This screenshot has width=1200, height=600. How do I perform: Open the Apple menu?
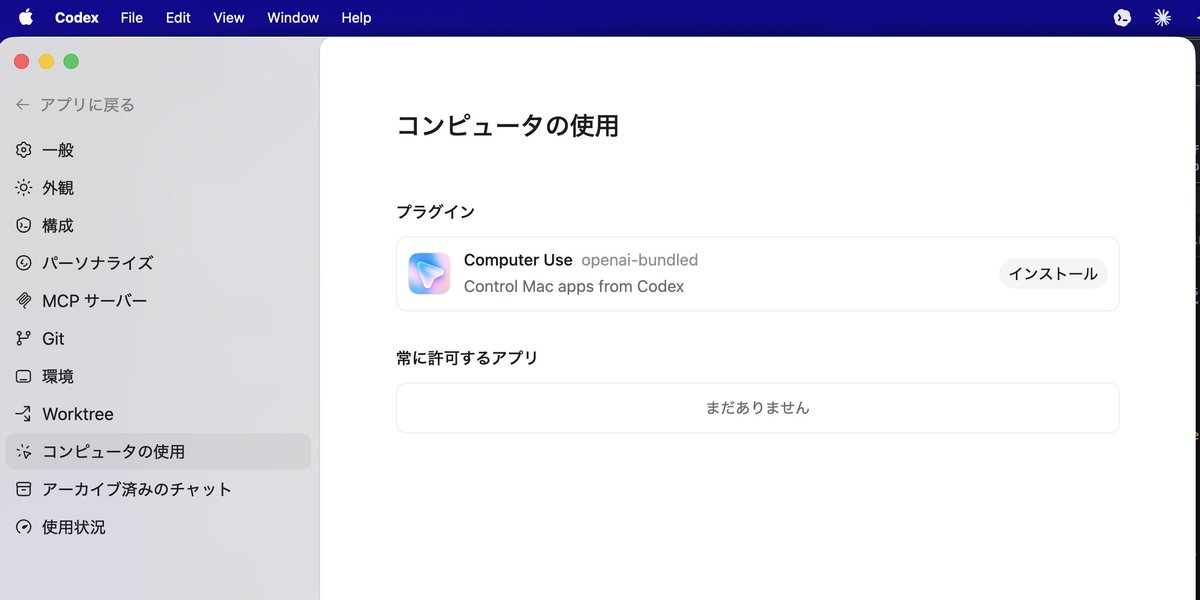pos(26,17)
